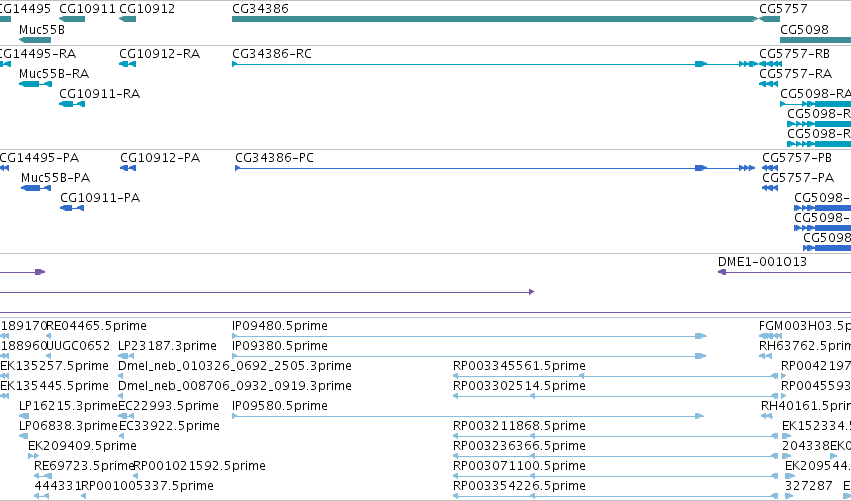Select the CG10911-RA transcript label
The height and width of the screenshot is (501, 851).
(x=100, y=94)
